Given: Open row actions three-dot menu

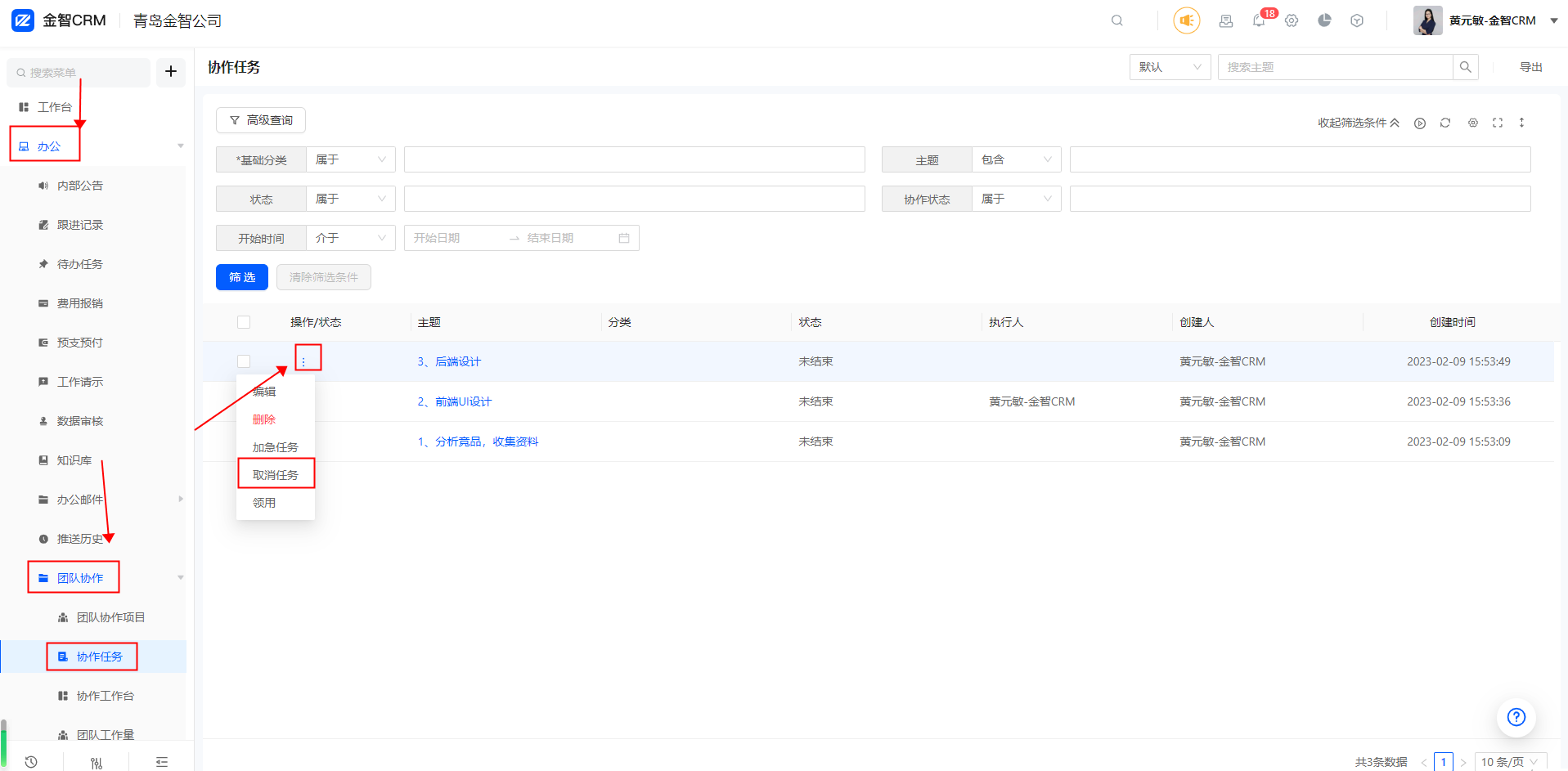Looking at the screenshot, I should point(303,361).
